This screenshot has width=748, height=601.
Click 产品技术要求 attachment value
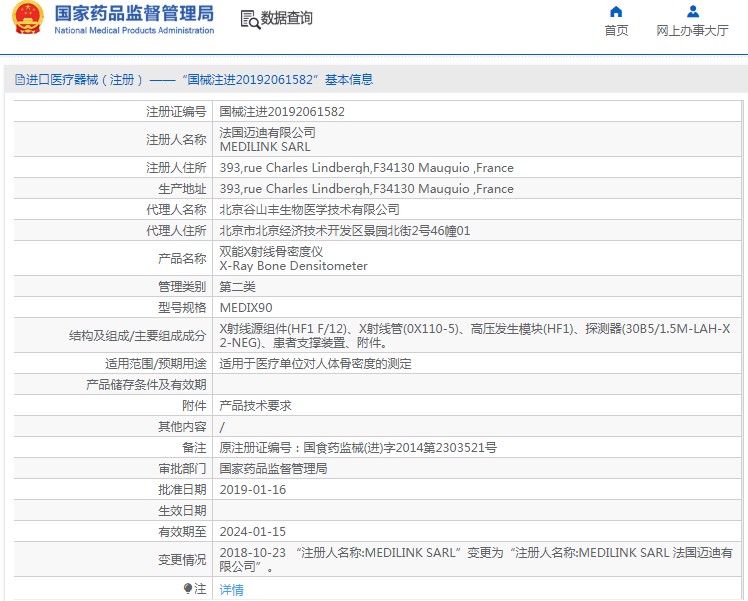255,406
